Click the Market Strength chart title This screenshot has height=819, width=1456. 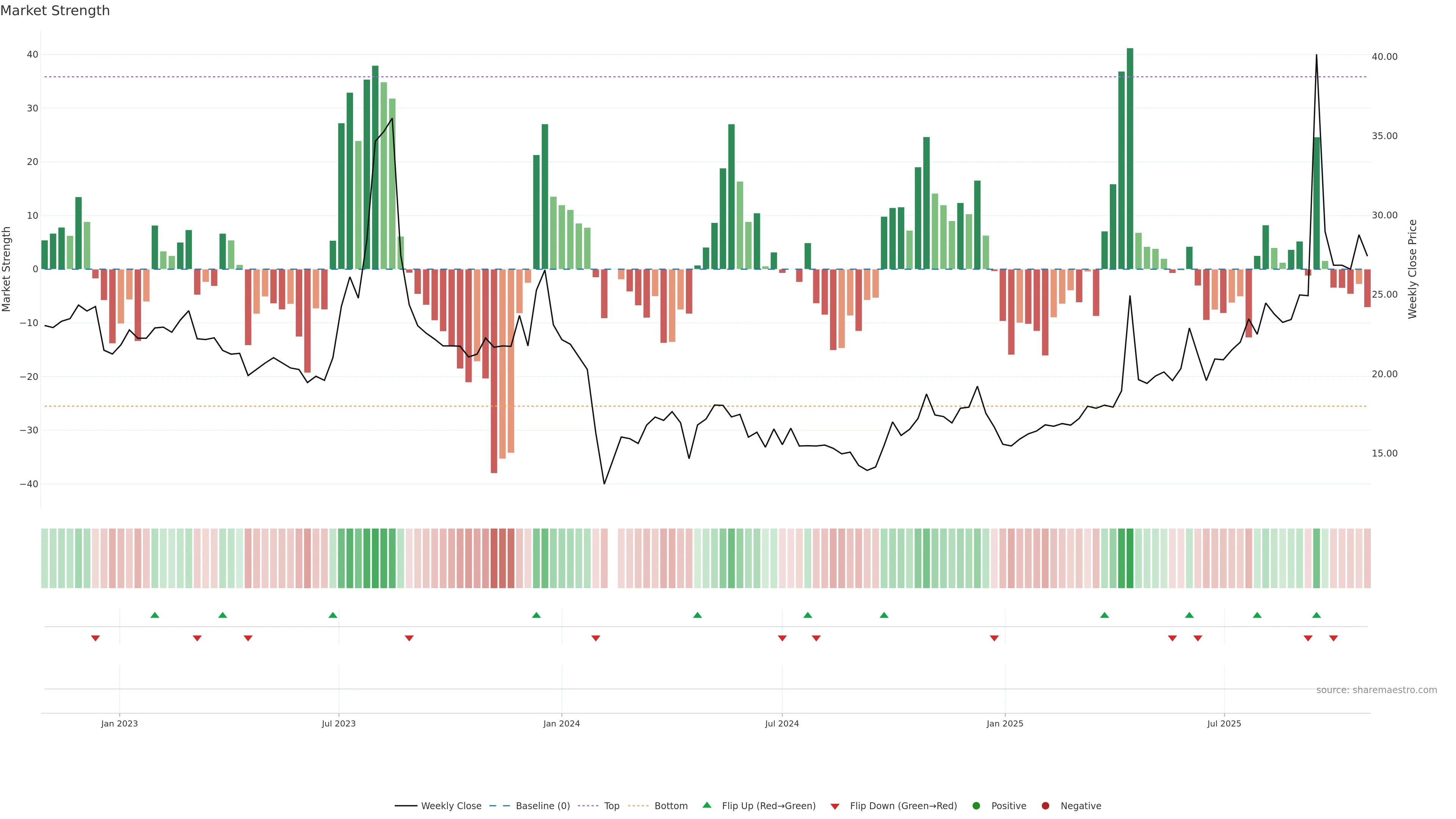(55, 11)
